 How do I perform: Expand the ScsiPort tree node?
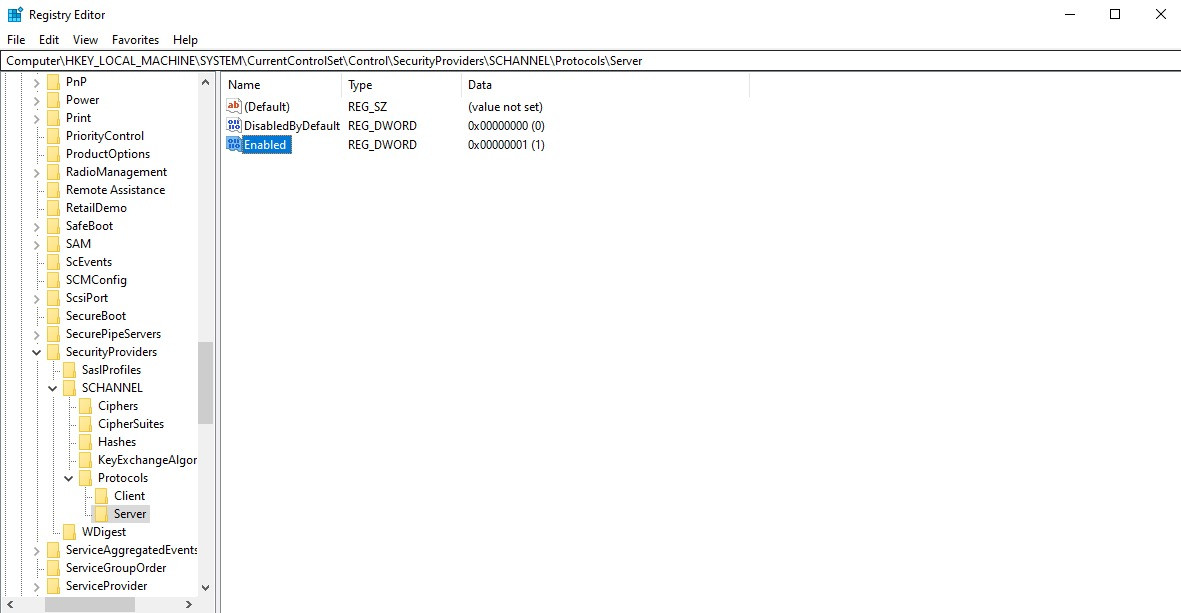(x=36, y=298)
